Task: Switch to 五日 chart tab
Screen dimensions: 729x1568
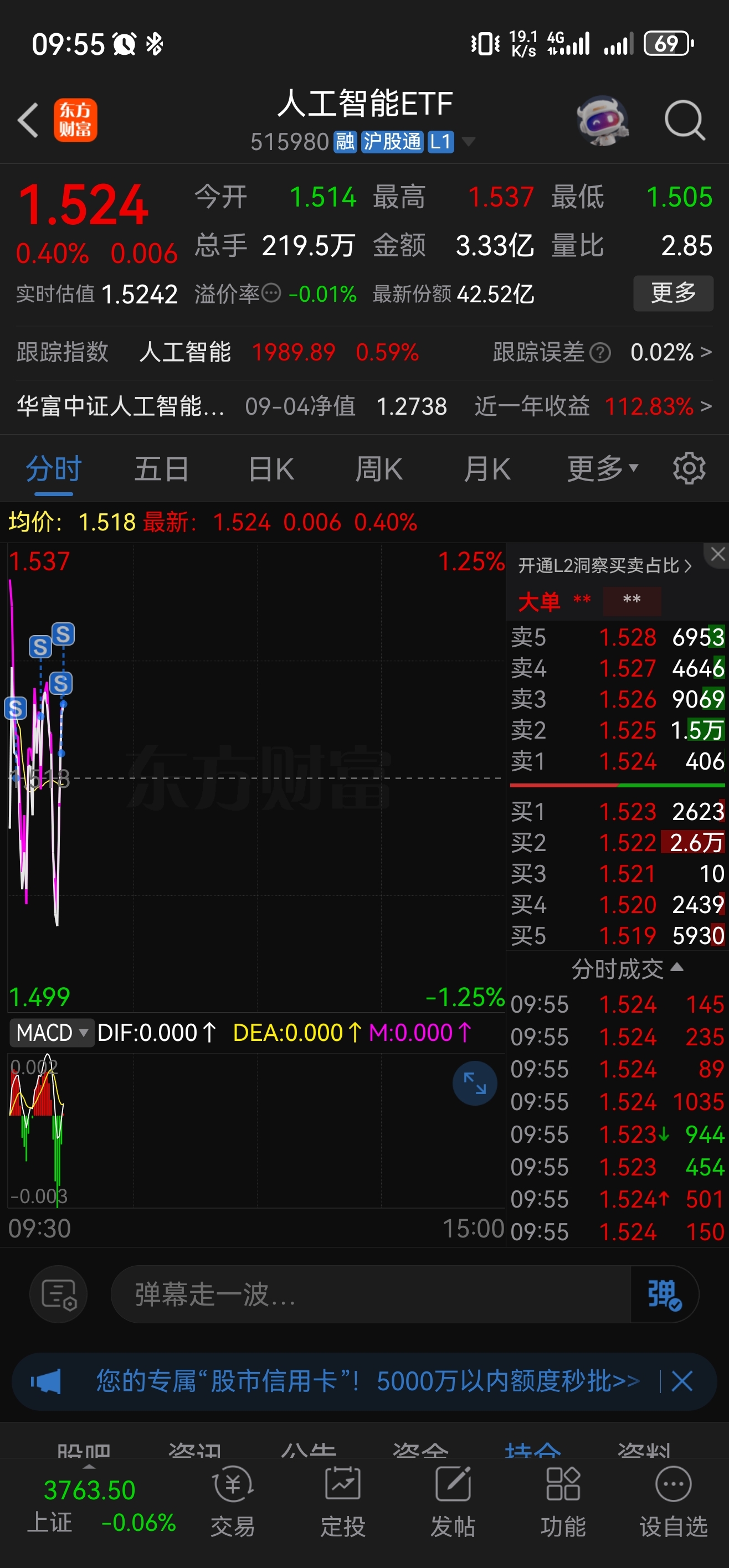Action: pyautogui.click(x=161, y=470)
